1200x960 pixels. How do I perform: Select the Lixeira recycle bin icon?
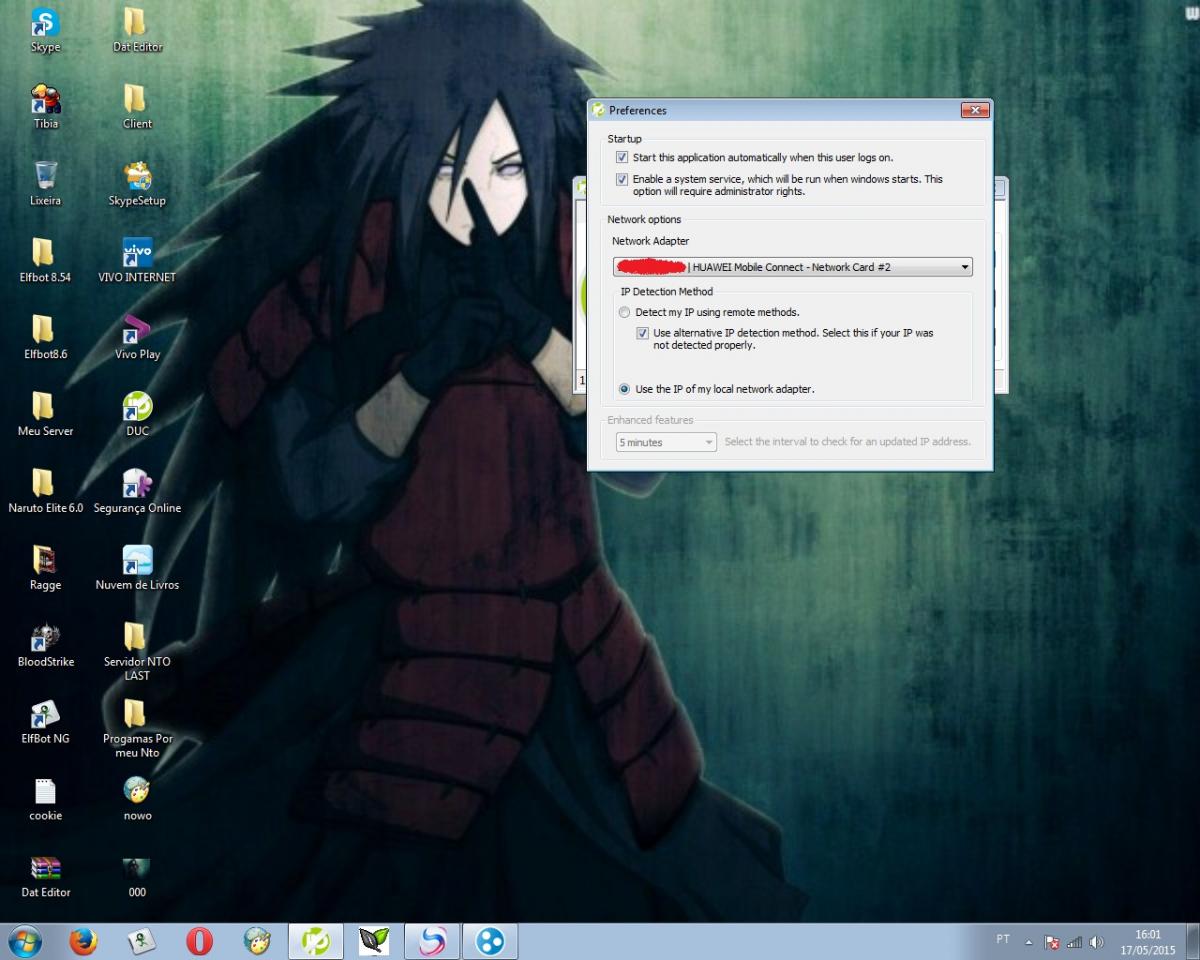[45, 184]
